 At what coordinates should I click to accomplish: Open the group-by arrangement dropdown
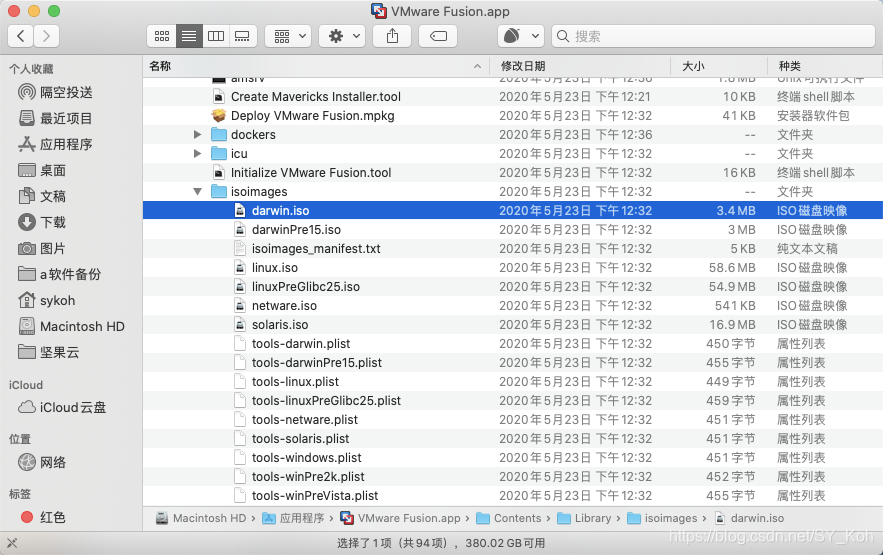[288, 37]
